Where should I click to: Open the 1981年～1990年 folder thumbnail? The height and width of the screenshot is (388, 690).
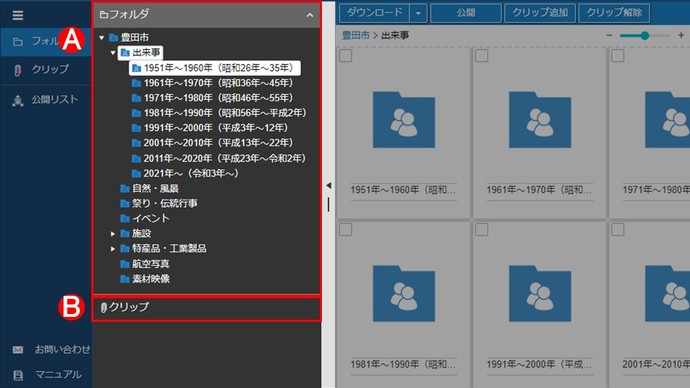[404, 293]
